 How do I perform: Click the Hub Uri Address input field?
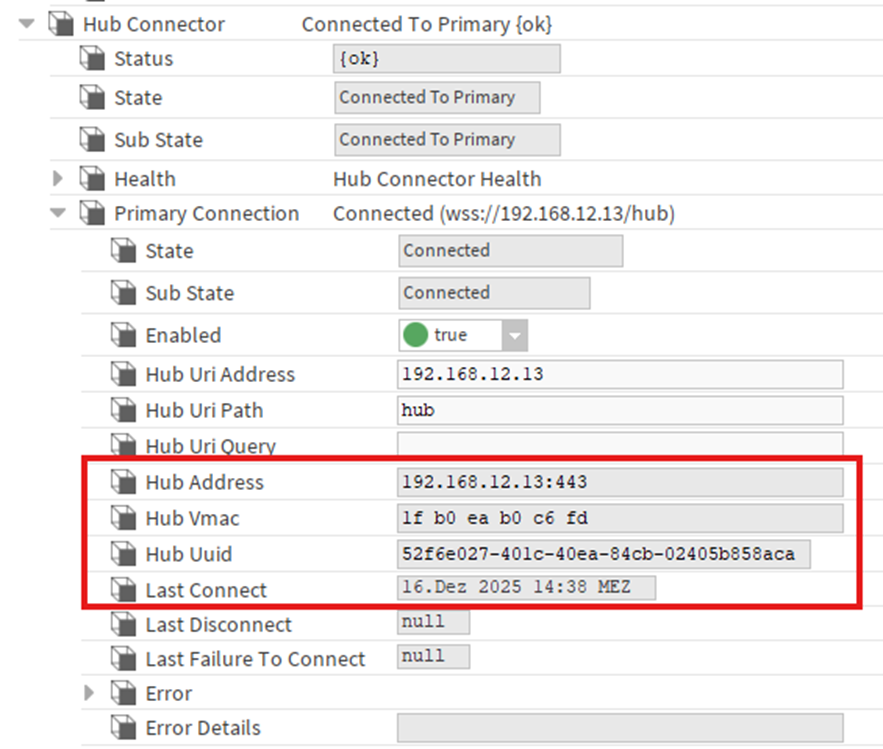pyautogui.click(x=620, y=374)
